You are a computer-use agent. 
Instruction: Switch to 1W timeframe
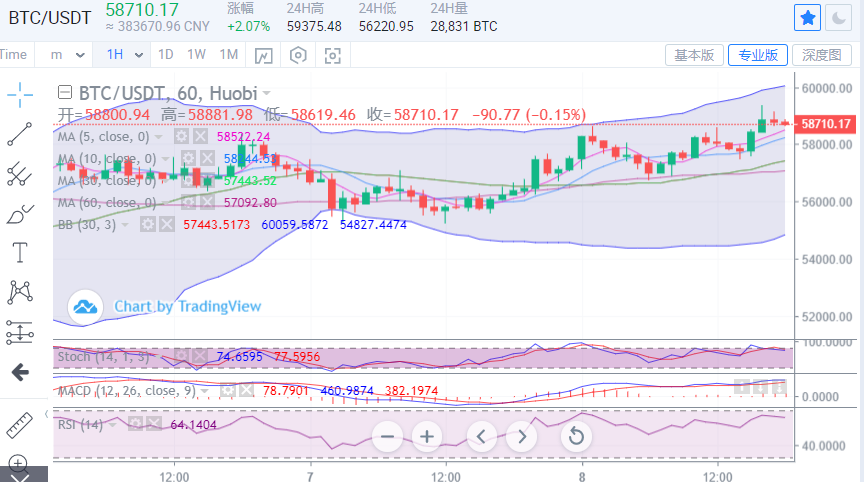(x=196, y=55)
